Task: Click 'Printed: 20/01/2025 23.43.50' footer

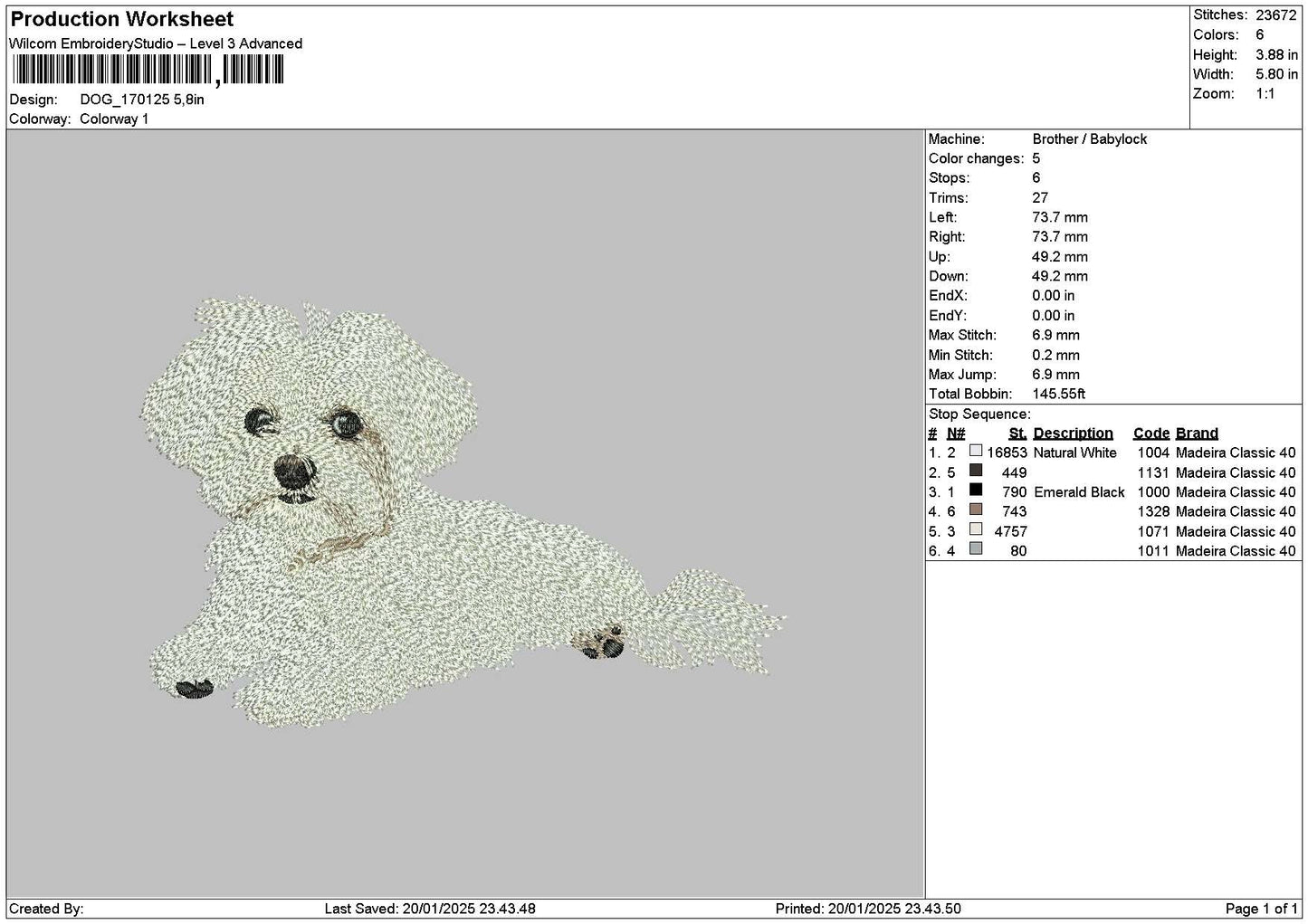Action: click(x=868, y=909)
